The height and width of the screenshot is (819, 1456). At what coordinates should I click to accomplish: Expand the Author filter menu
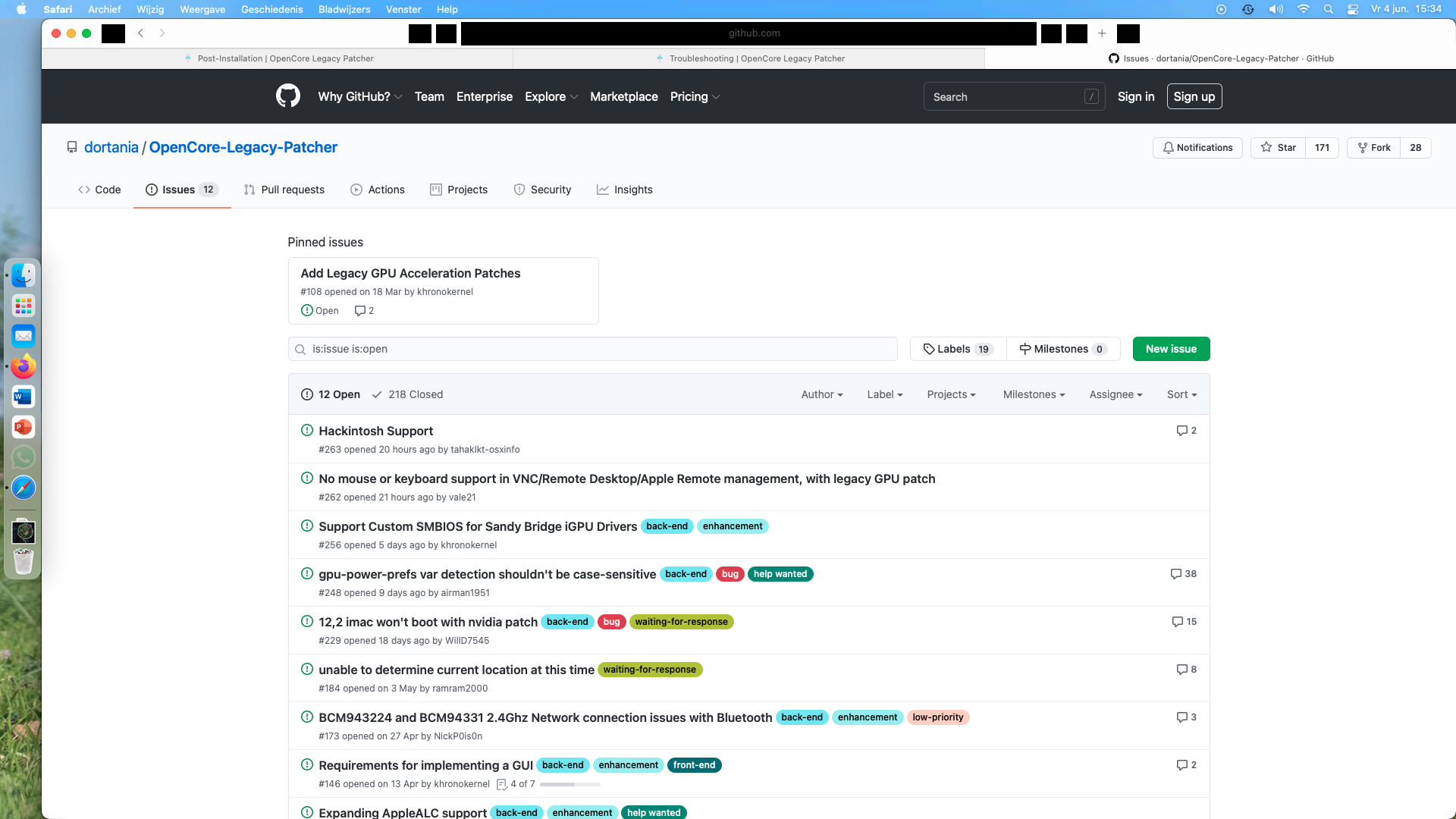pyautogui.click(x=821, y=394)
